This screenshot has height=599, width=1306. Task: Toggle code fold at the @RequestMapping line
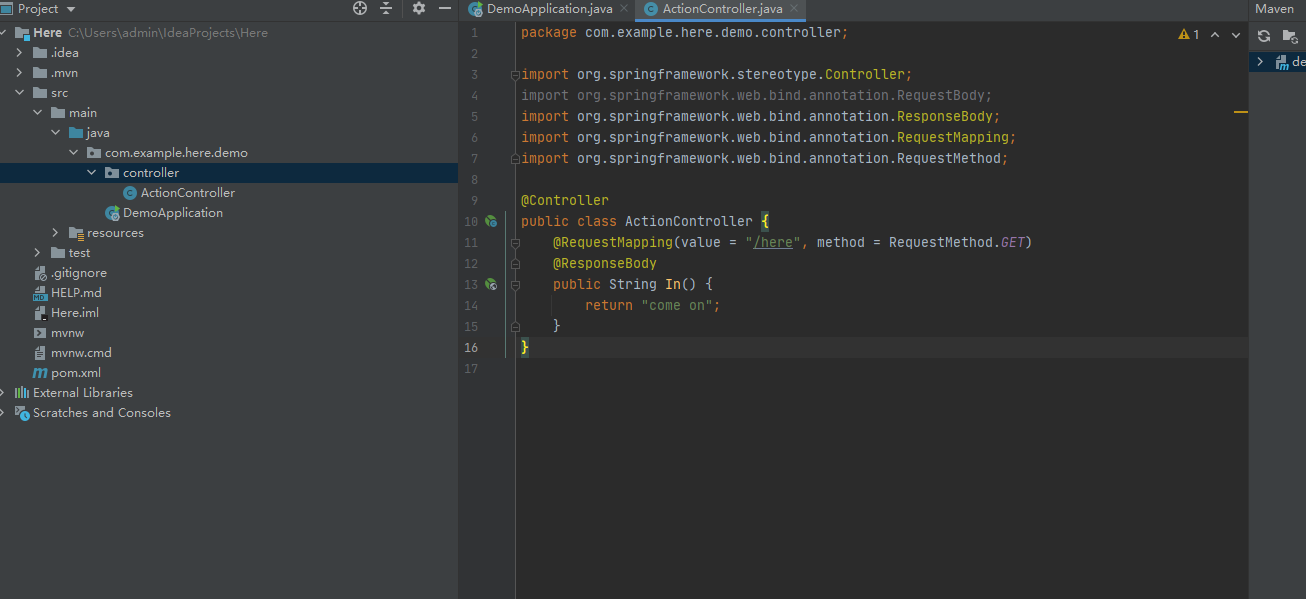tap(514, 243)
